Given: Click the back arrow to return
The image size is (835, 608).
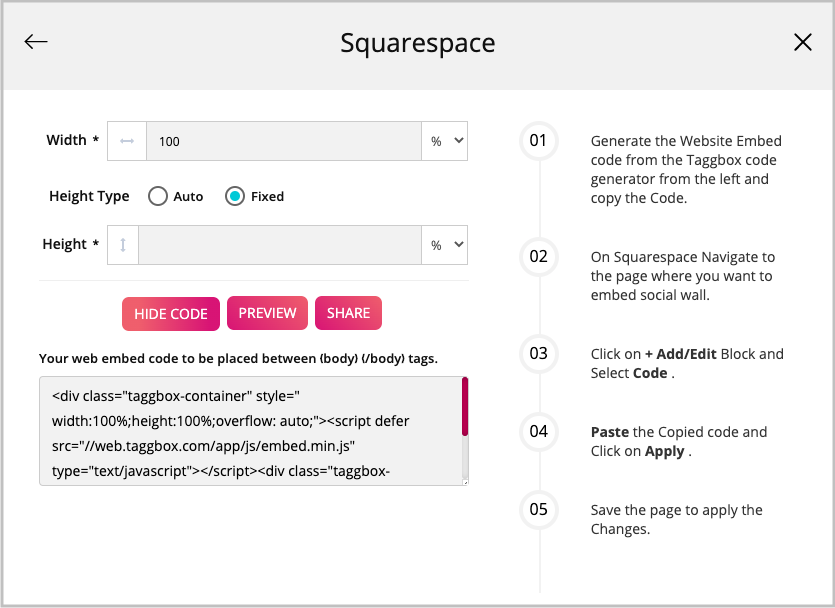Looking at the screenshot, I should tap(35, 41).
